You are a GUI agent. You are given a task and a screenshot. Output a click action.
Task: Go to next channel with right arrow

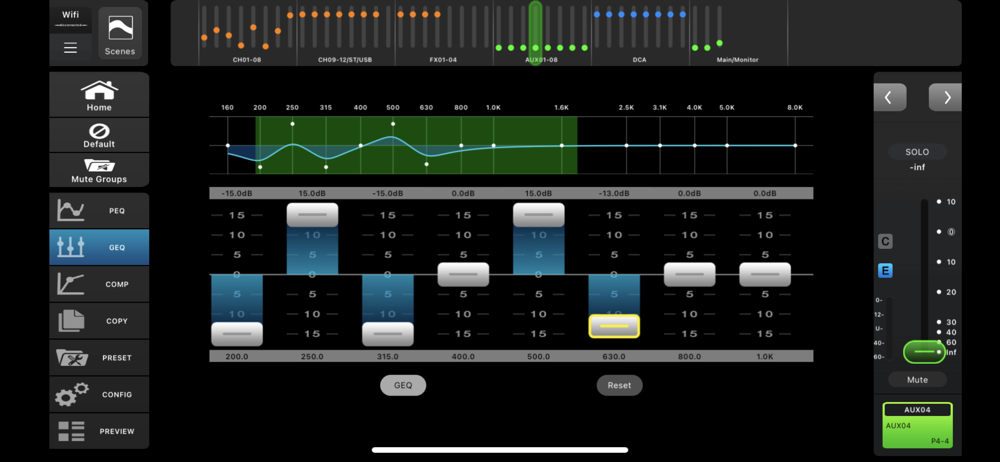[x=945, y=98]
